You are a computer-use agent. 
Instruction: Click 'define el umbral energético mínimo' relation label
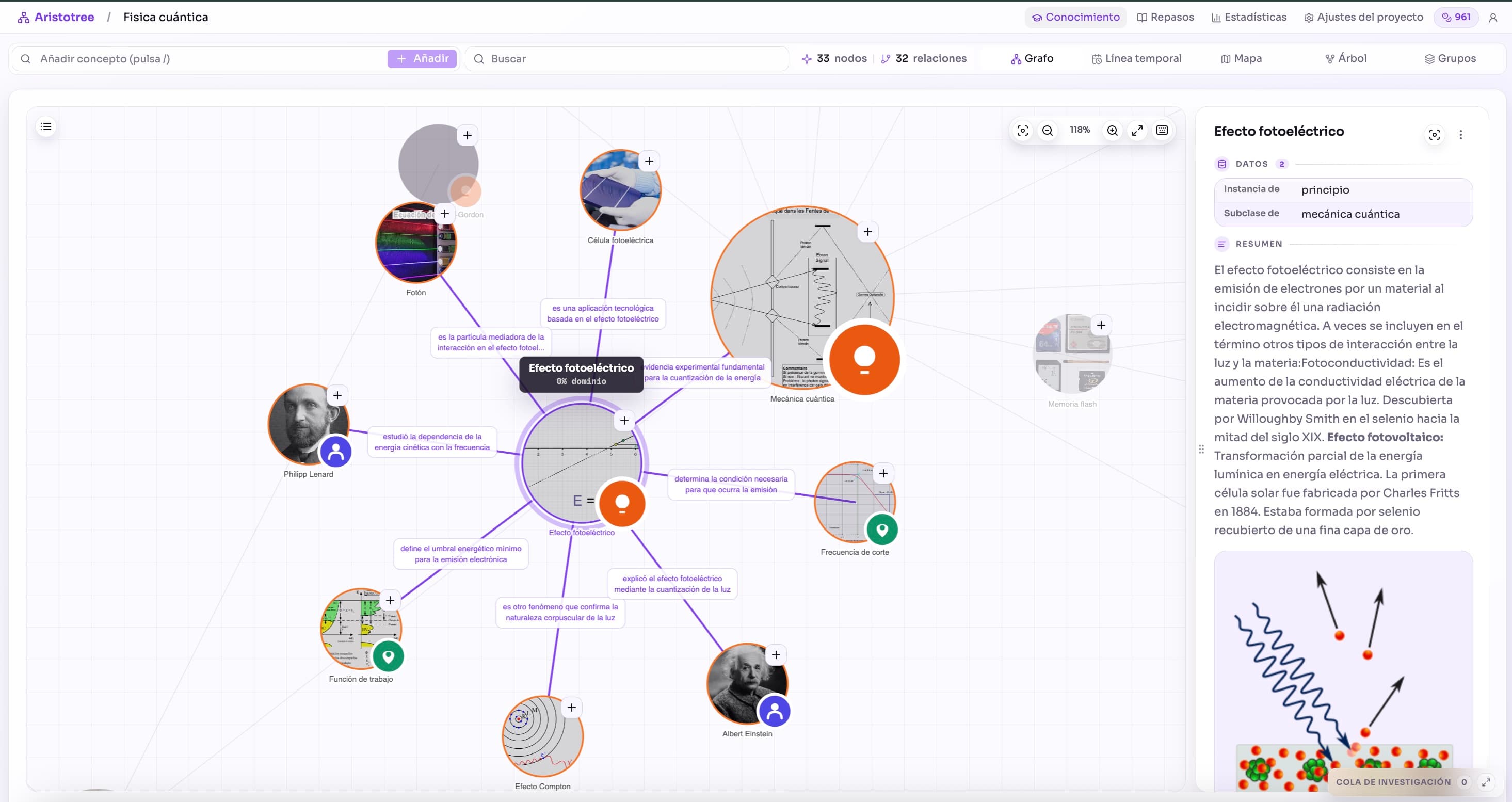click(461, 554)
